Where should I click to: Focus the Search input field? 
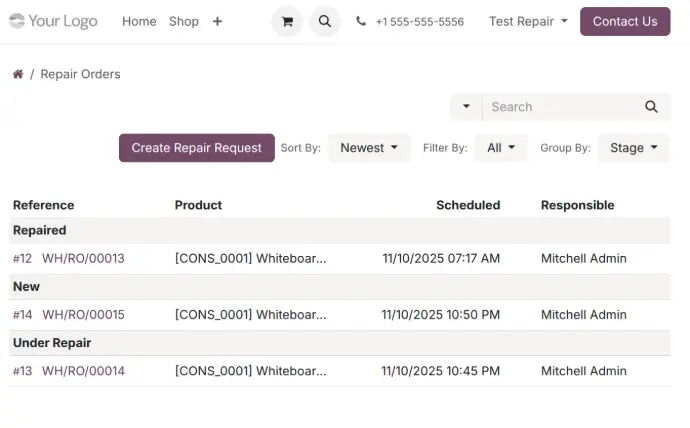tap(560, 107)
